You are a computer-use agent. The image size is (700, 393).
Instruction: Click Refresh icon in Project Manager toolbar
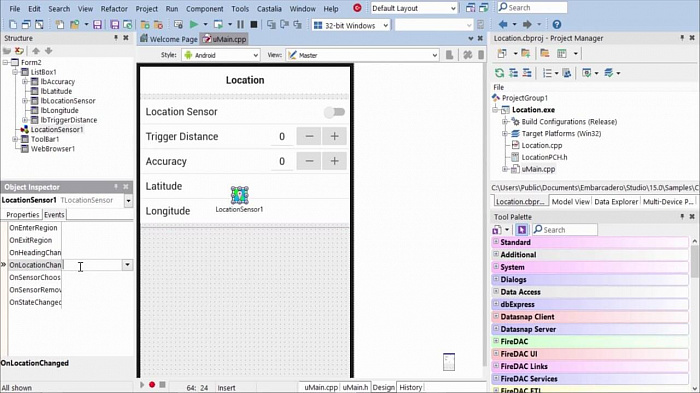(500, 73)
